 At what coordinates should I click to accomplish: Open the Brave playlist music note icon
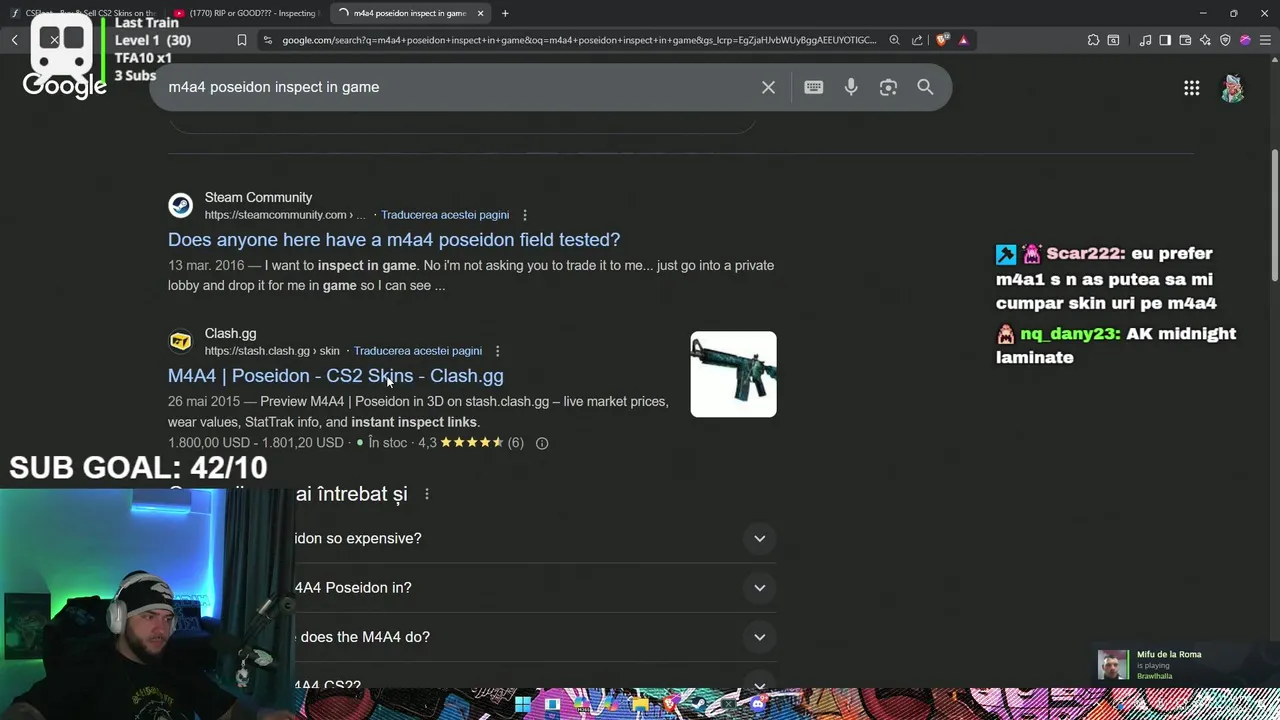coord(1145,40)
